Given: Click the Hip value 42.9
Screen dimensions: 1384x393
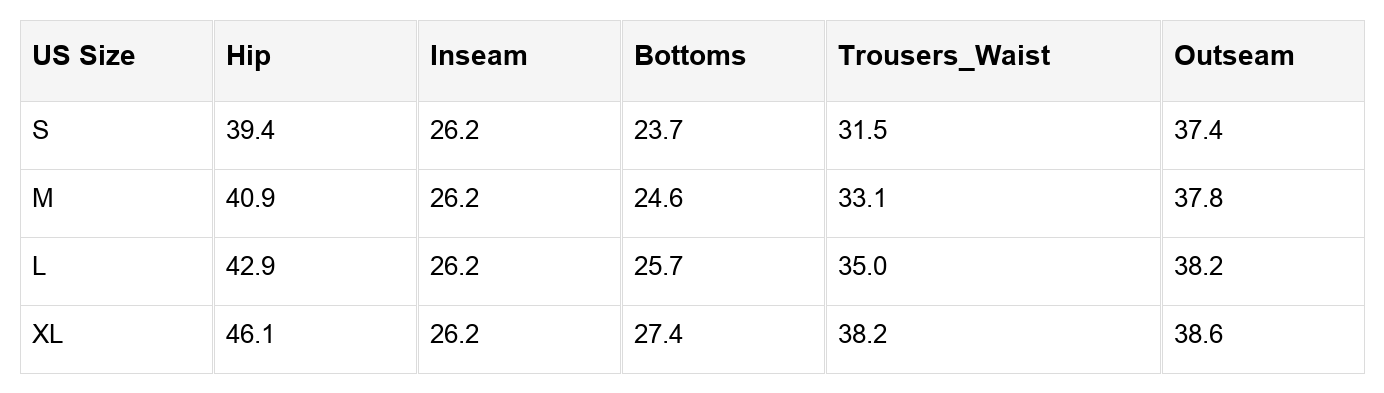Looking at the screenshot, I should click(x=250, y=267).
